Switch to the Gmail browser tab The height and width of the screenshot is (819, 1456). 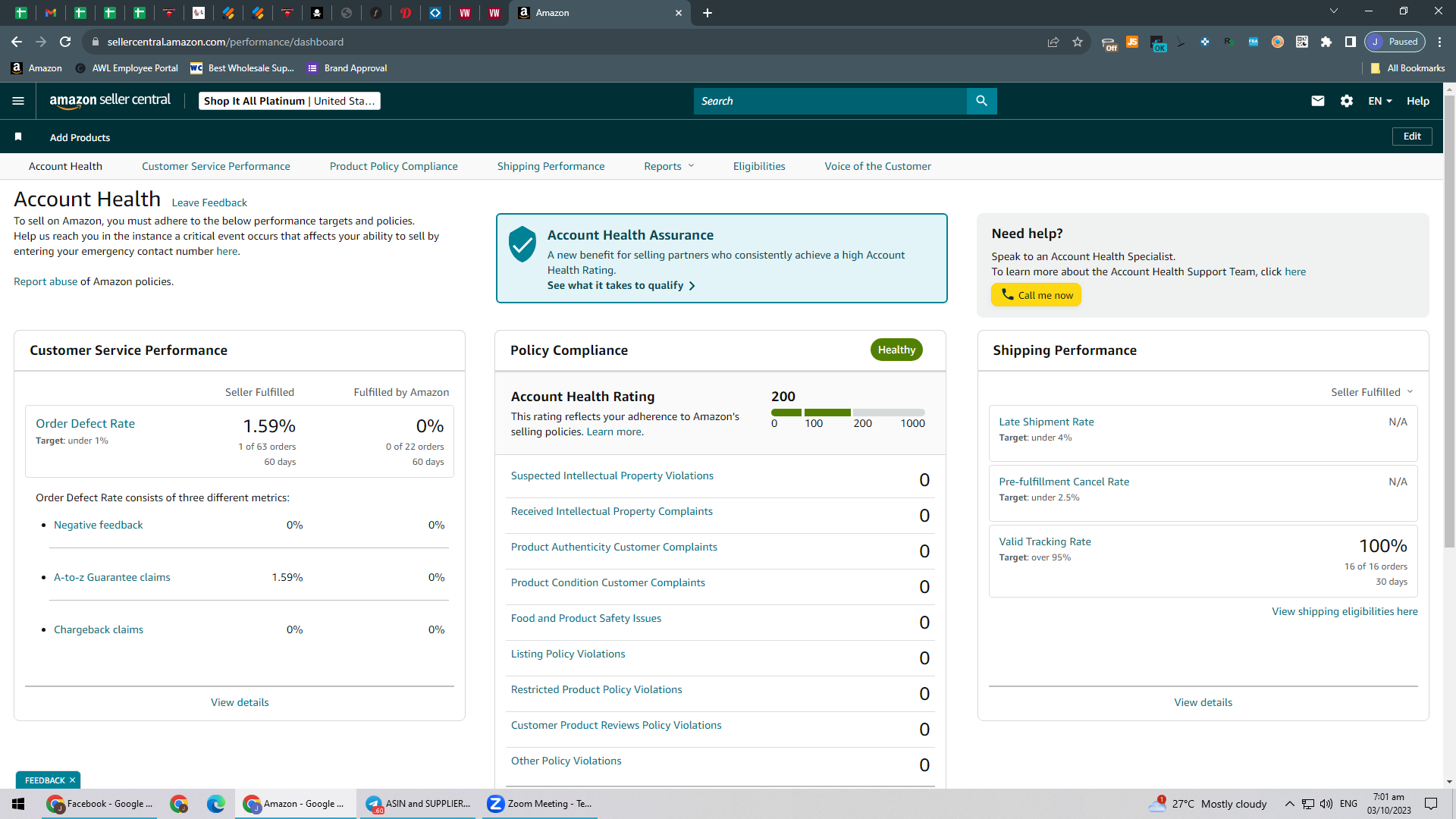[51, 13]
